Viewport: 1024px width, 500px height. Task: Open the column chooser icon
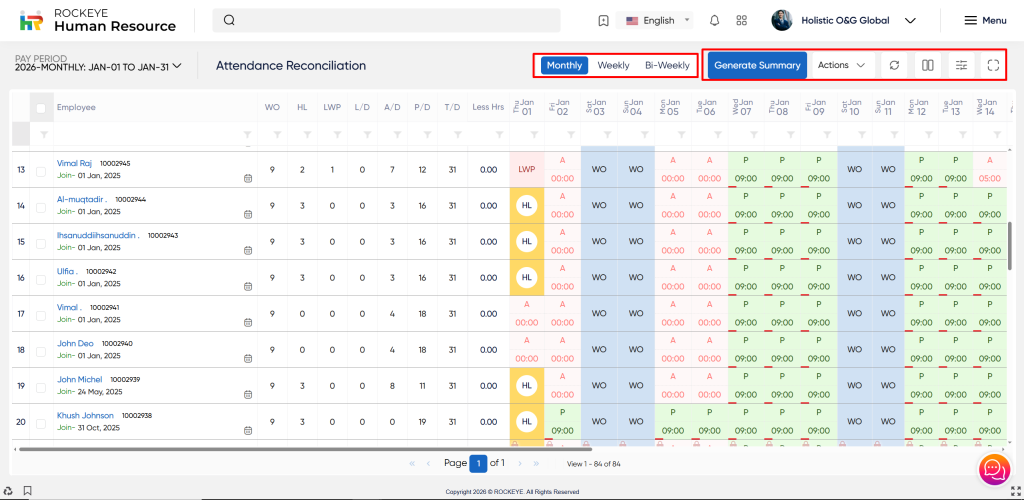(927, 65)
